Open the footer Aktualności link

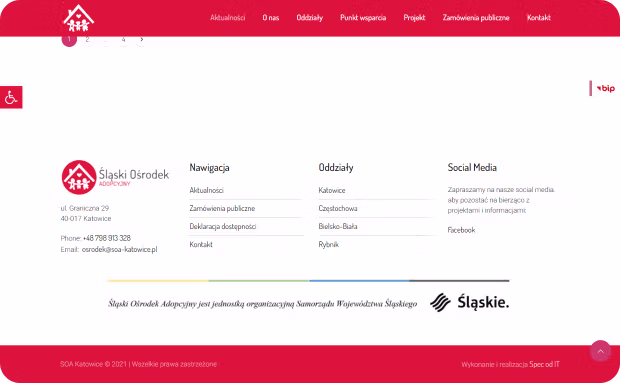[206, 190]
